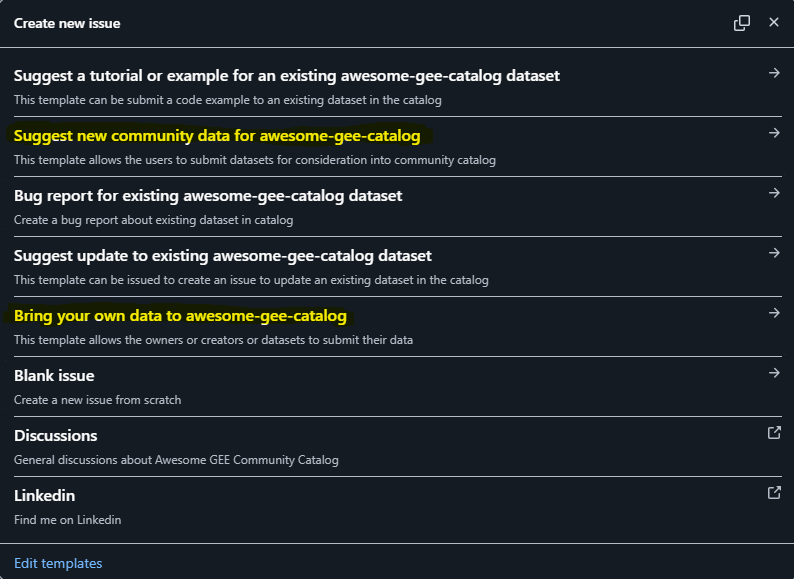The width and height of the screenshot is (794, 579).
Task: Click arrow icon beside Suggest a tutorial template
Action: pyautogui.click(x=774, y=73)
